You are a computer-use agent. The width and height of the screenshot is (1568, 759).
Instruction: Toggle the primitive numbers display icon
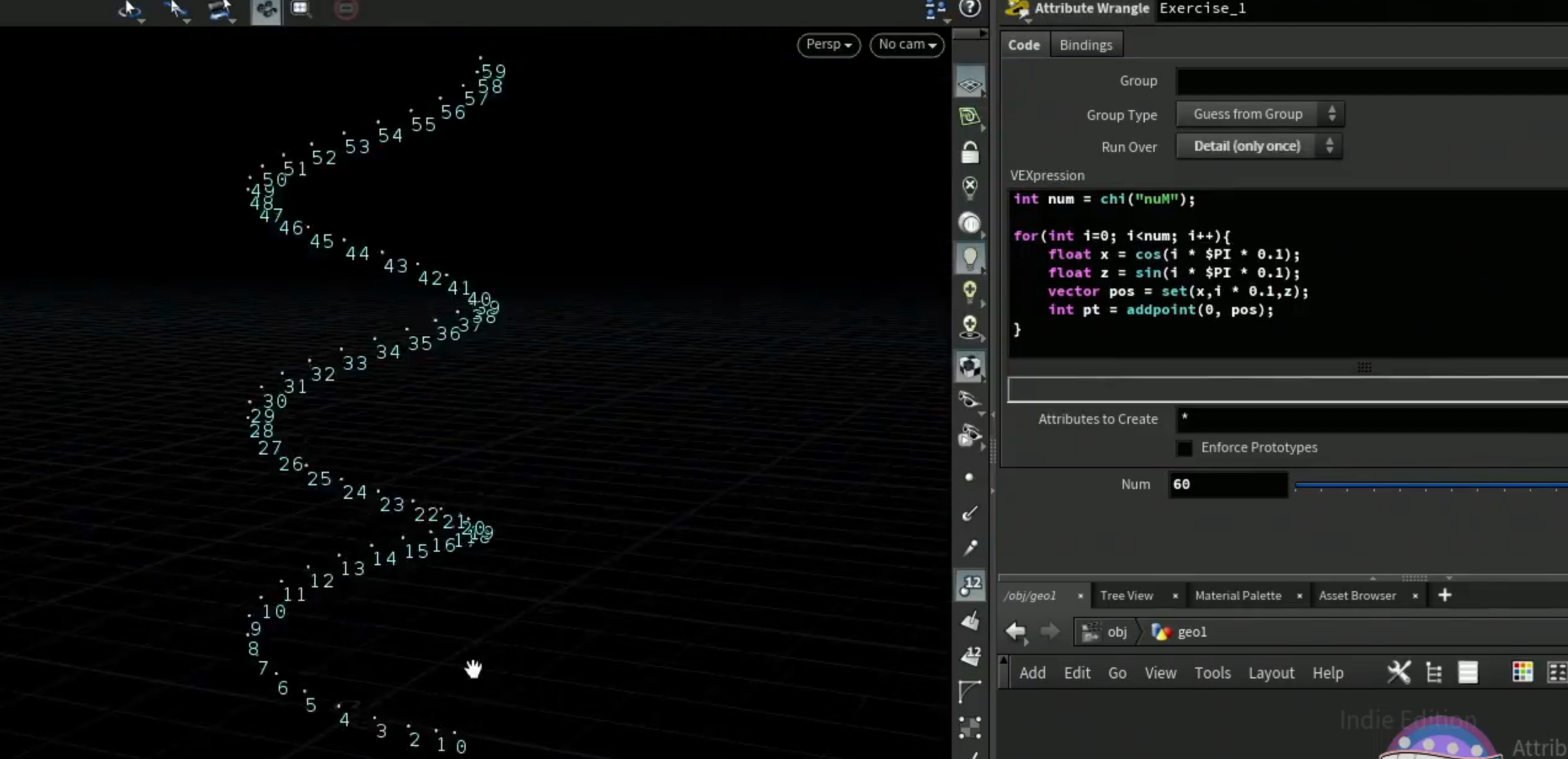(x=970, y=656)
